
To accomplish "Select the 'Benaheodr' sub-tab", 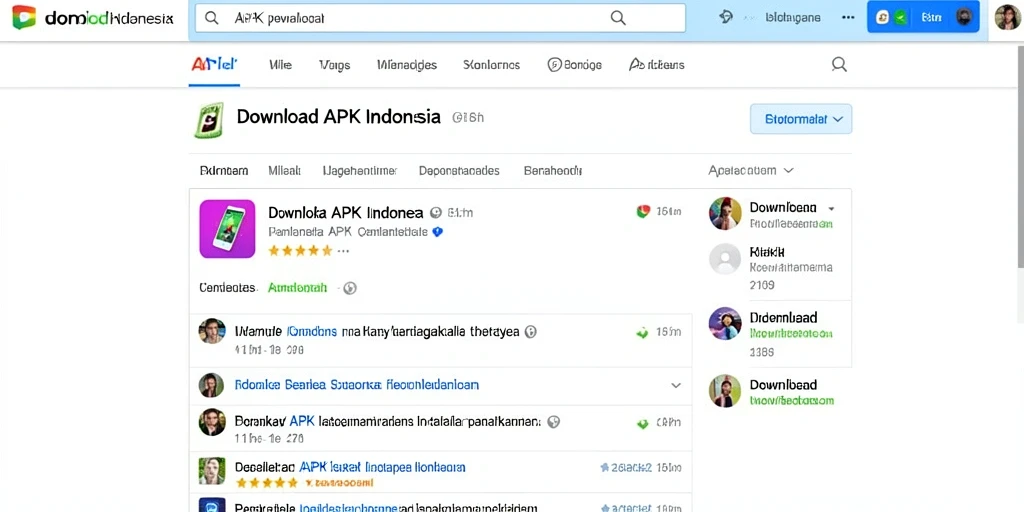I will click(552, 170).
